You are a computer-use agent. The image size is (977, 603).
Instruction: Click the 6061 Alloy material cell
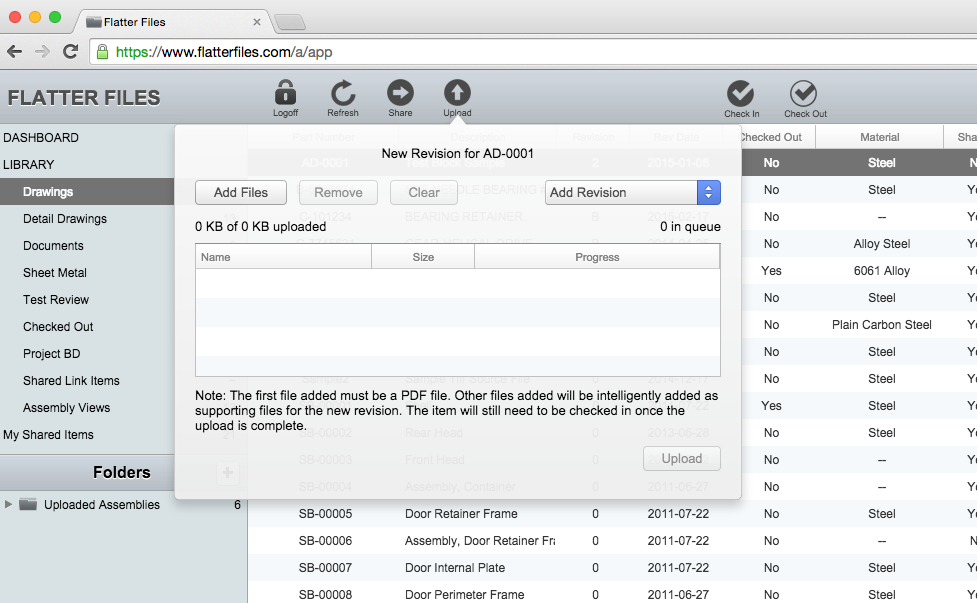tap(882, 270)
